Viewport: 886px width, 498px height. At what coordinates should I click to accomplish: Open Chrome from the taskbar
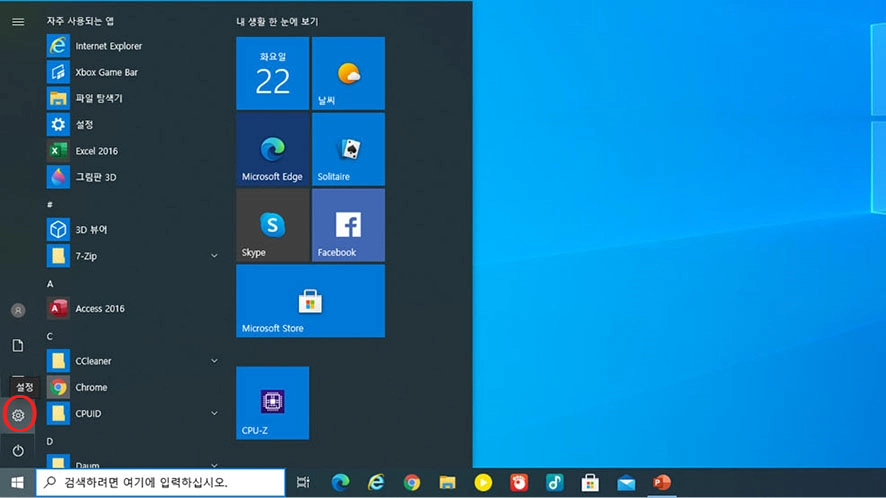(411, 483)
